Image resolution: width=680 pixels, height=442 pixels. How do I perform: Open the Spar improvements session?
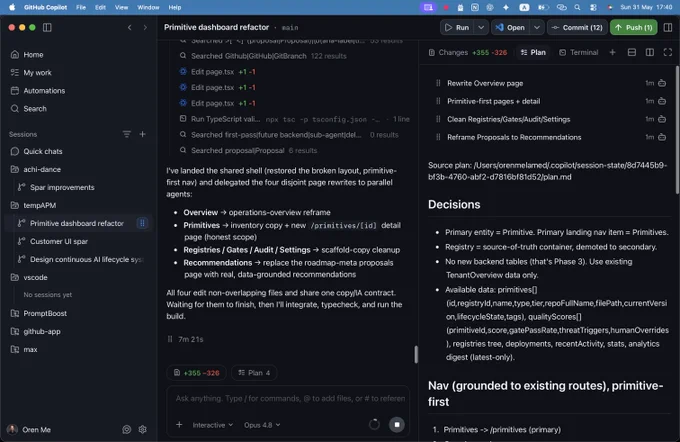tap(62, 187)
